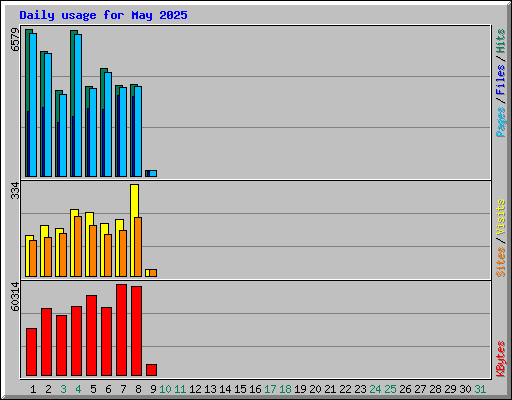
Task: Click the day 2 cyan pages bar
Action: point(48,115)
